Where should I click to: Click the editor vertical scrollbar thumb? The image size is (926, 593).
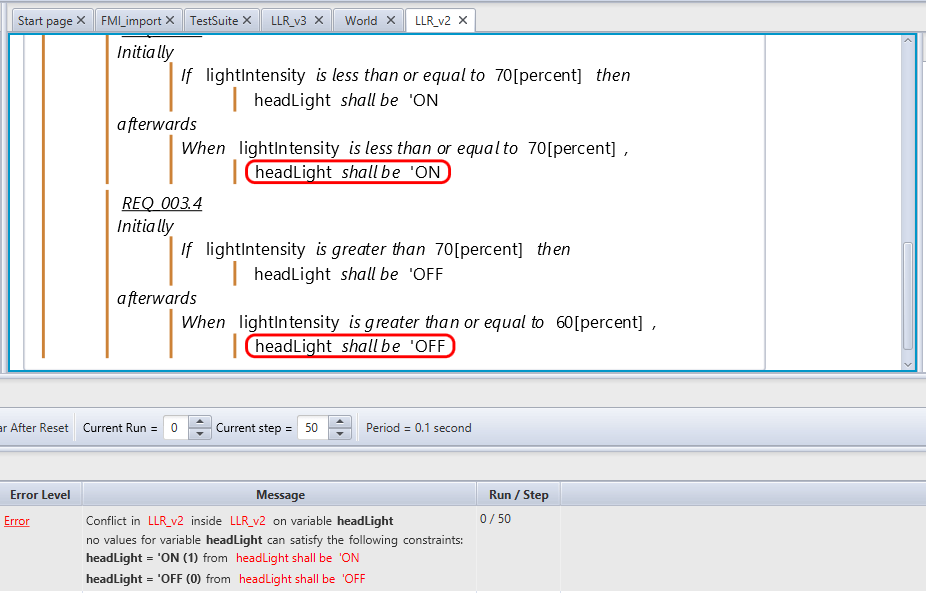click(908, 295)
